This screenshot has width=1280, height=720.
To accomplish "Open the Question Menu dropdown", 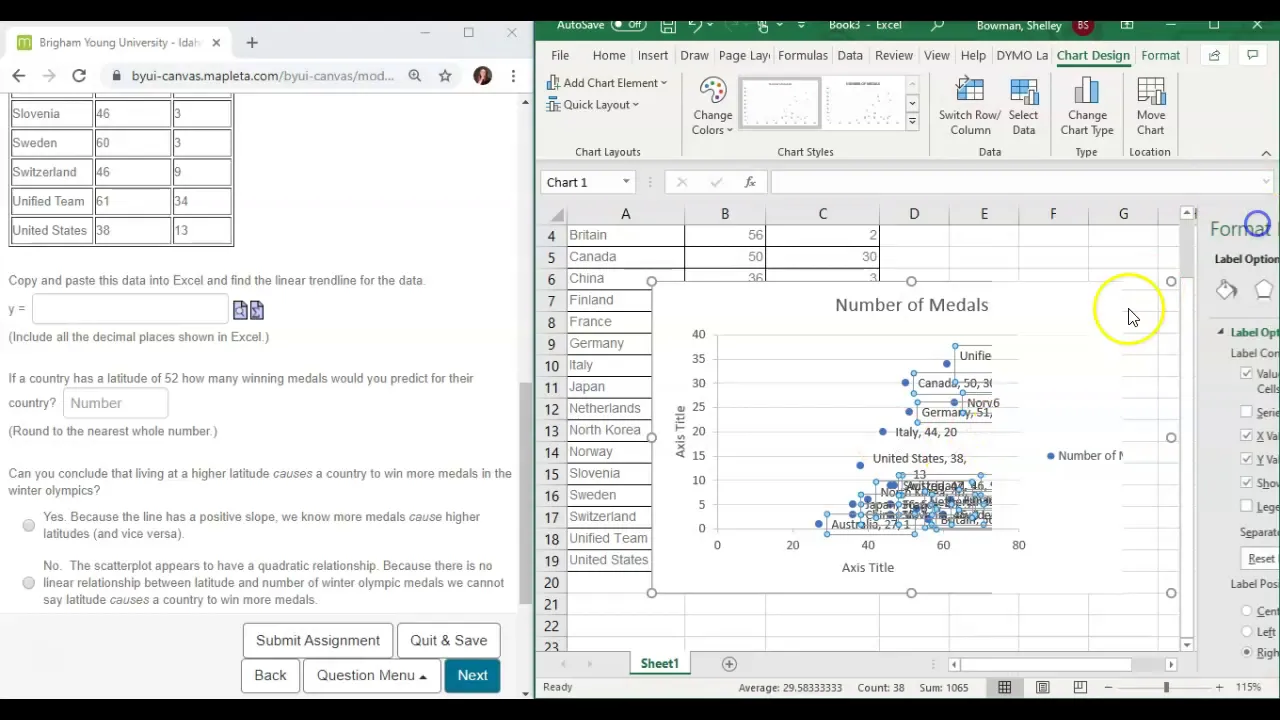I will pyautogui.click(x=371, y=675).
